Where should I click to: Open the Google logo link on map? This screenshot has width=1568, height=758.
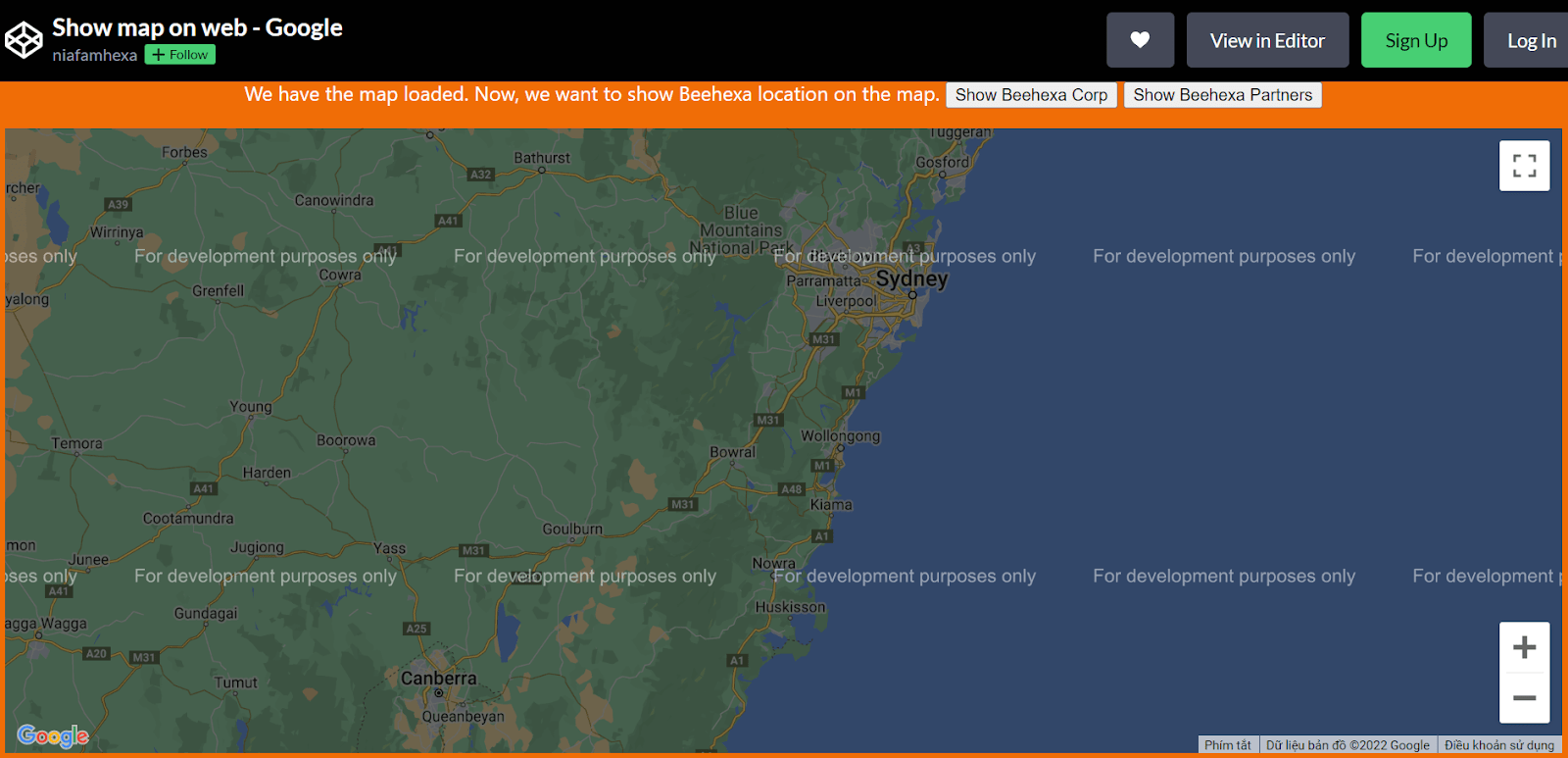coord(53,735)
